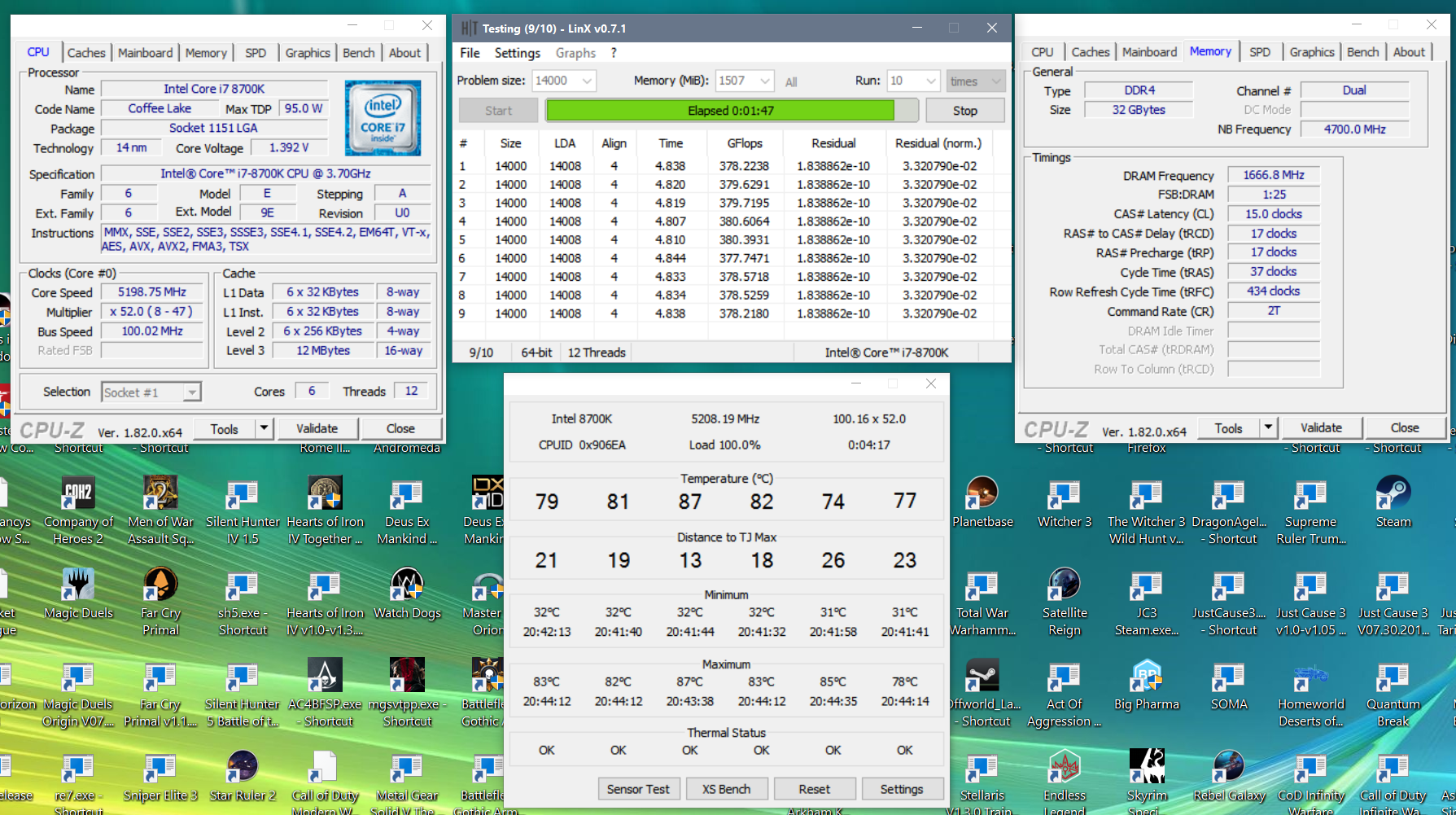Viewport: 1456px width, 815px height.
Task: Open the Bench tab in left CPU-Z
Action: point(358,53)
